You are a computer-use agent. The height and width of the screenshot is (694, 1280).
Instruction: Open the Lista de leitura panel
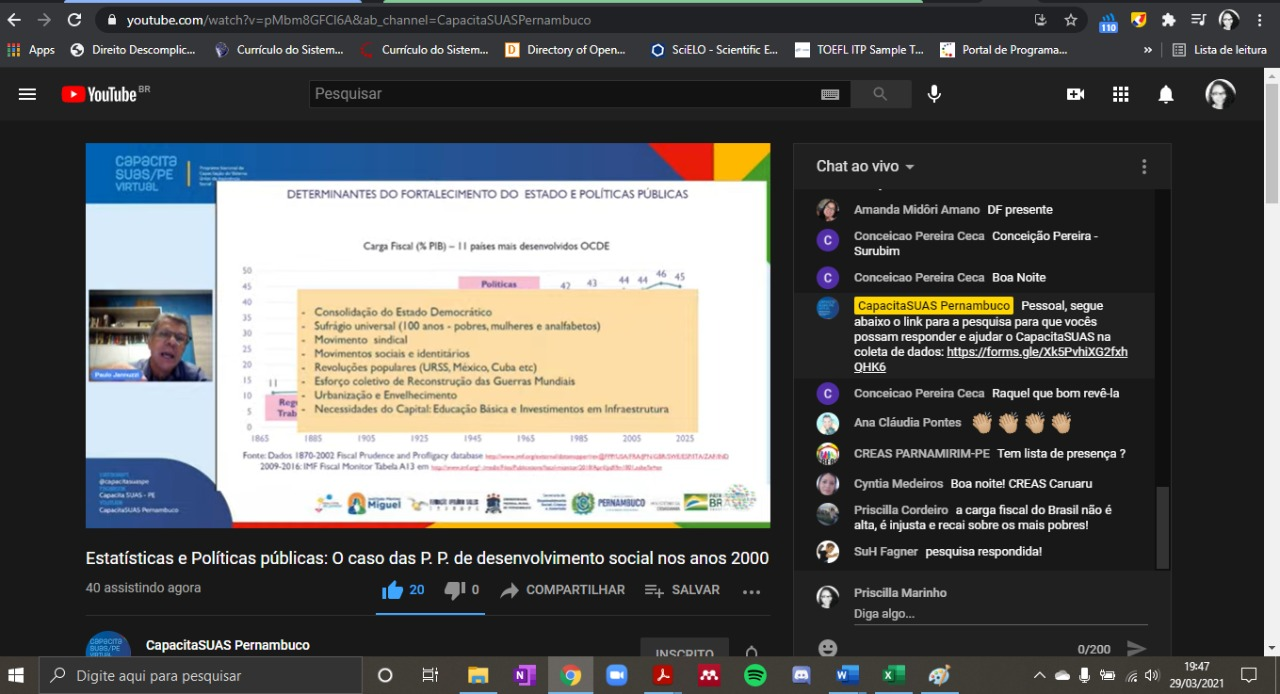(x=1220, y=50)
